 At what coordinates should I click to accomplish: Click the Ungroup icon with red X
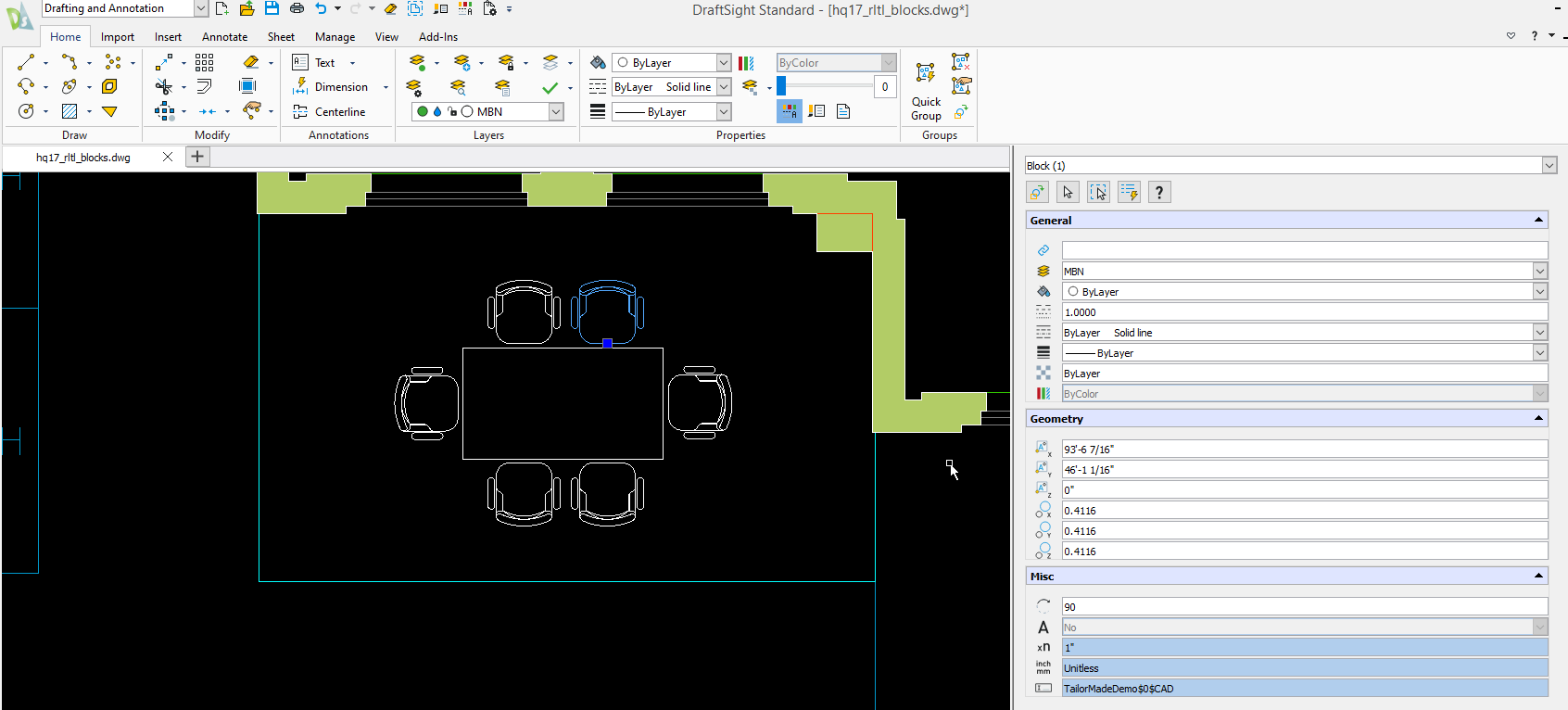[961, 62]
